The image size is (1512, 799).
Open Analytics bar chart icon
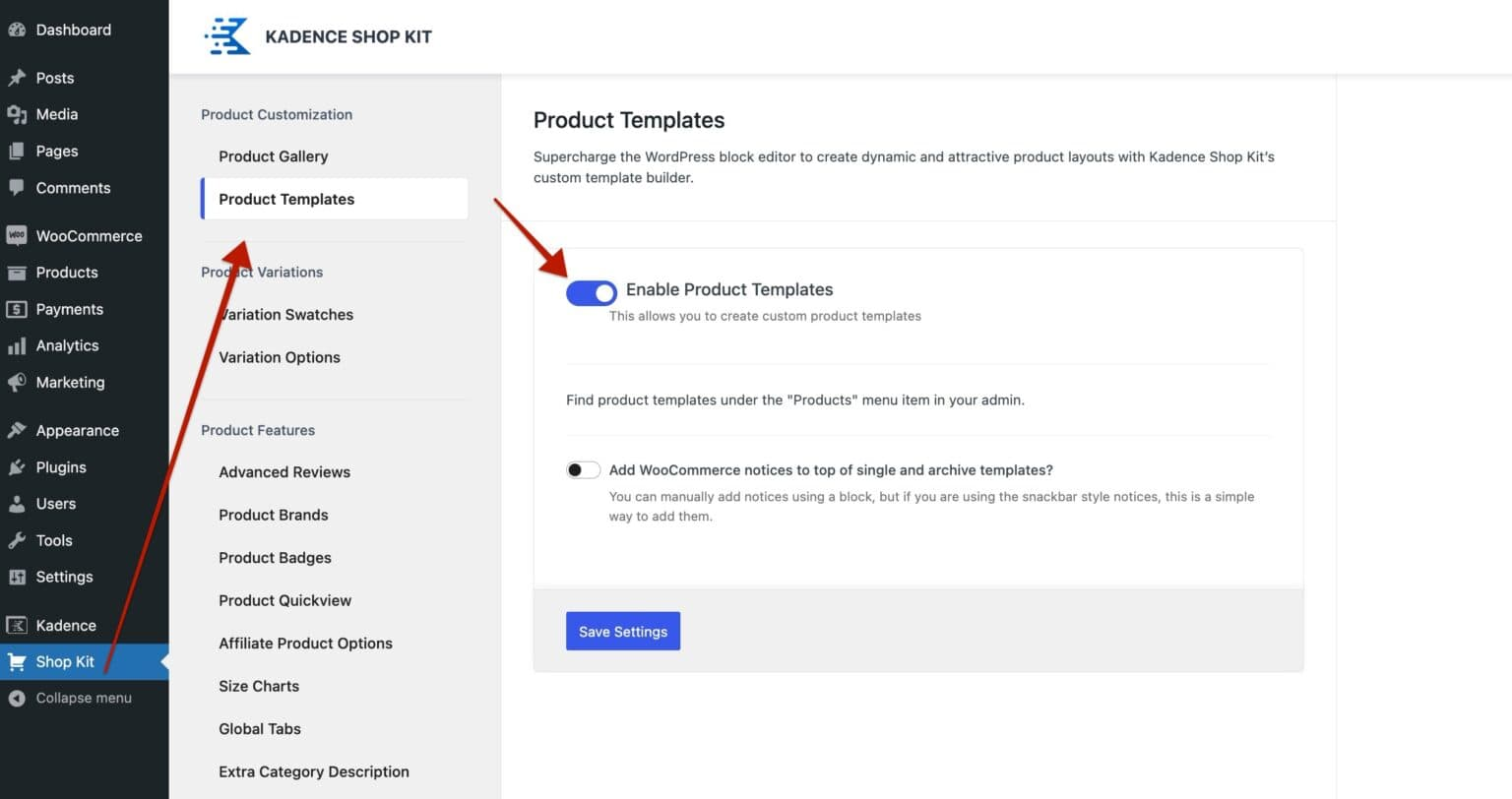tap(17, 345)
